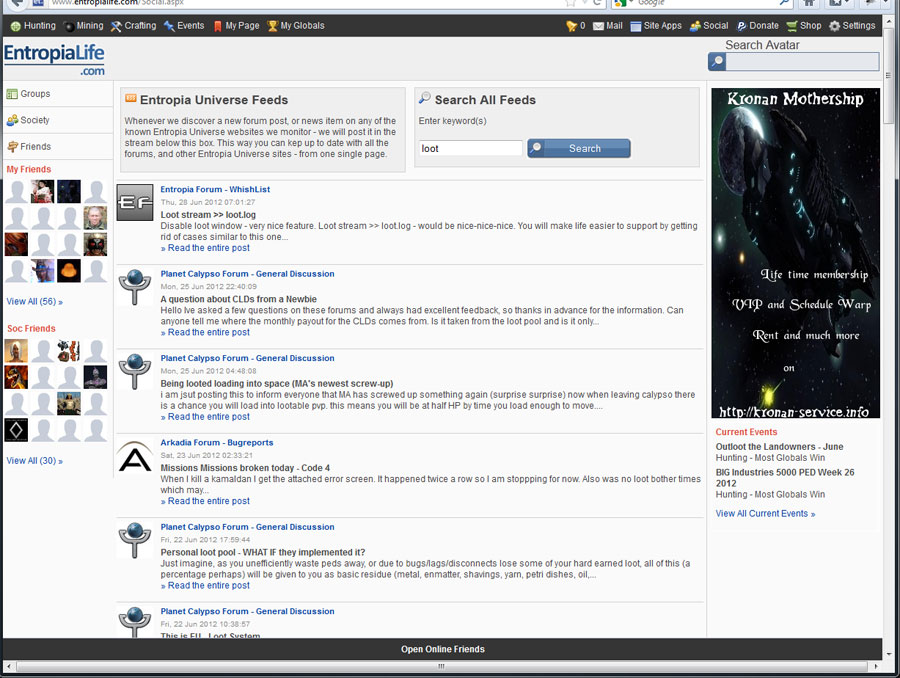View All Current Events

coord(765,514)
